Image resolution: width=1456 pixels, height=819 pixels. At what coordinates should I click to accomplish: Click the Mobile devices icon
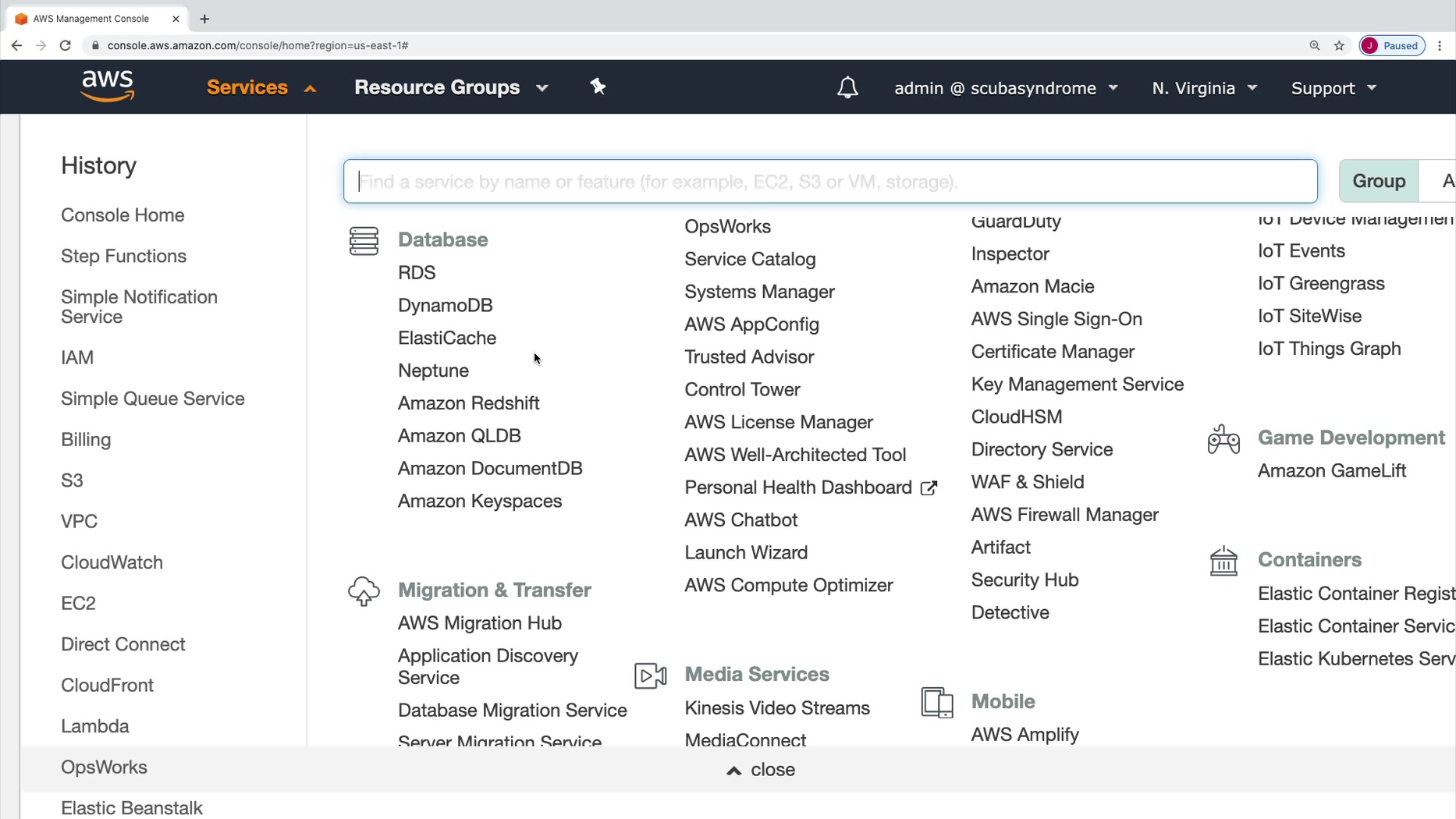pos(937,702)
